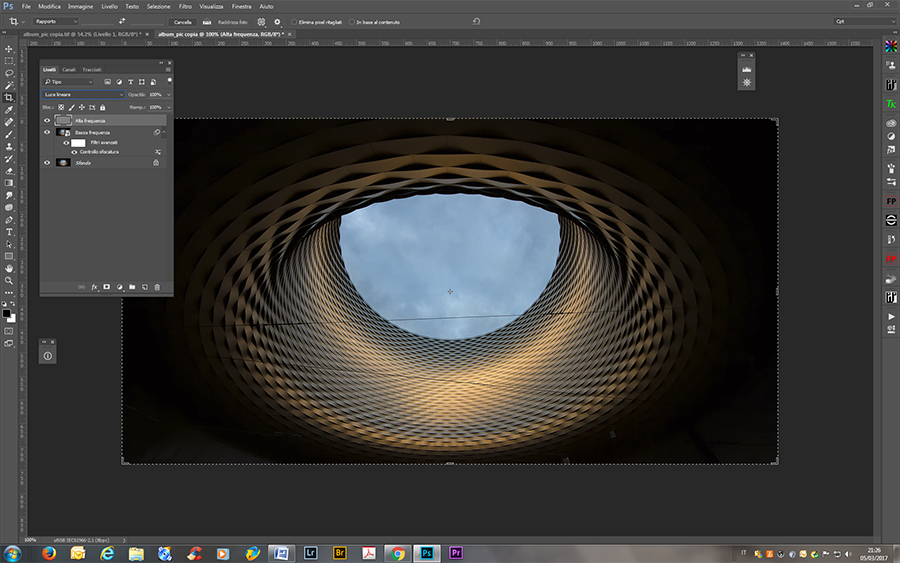Choose the Hand tool
Viewport: 900px width, 563px height.
[9, 268]
